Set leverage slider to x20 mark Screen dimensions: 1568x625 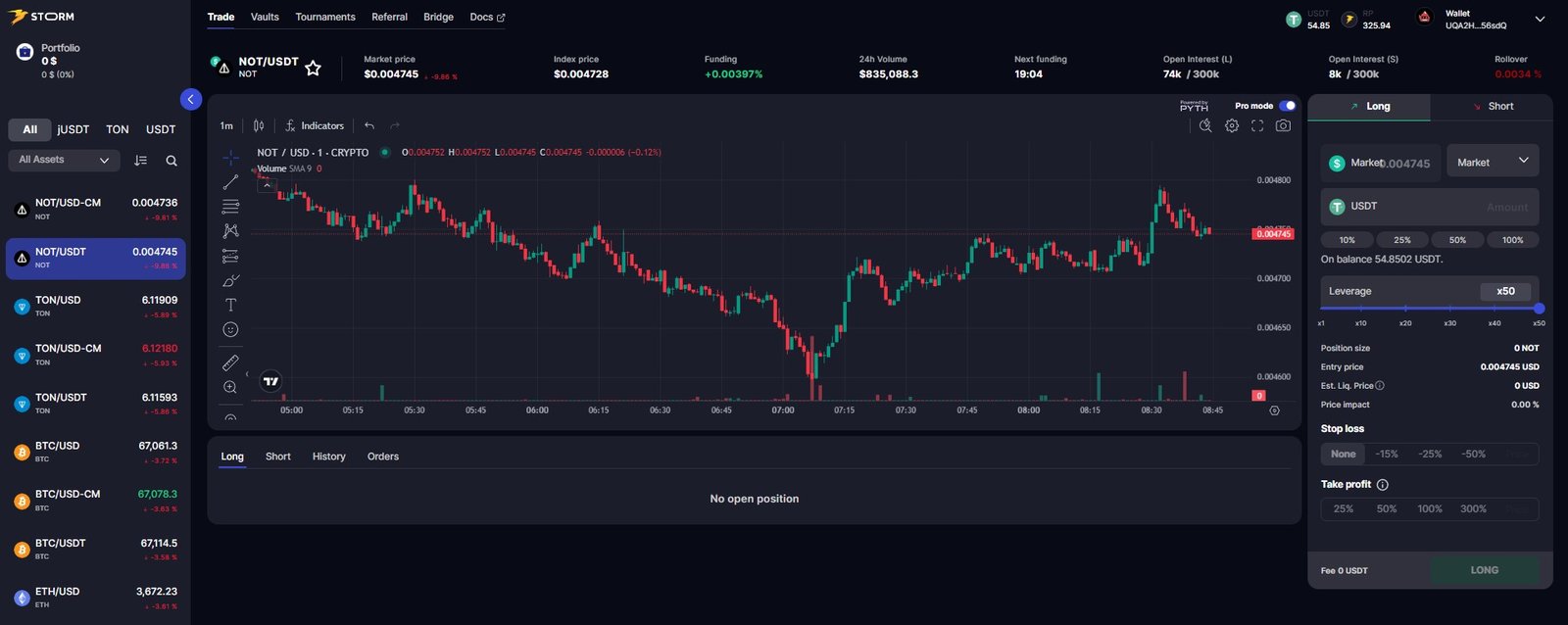1405,309
